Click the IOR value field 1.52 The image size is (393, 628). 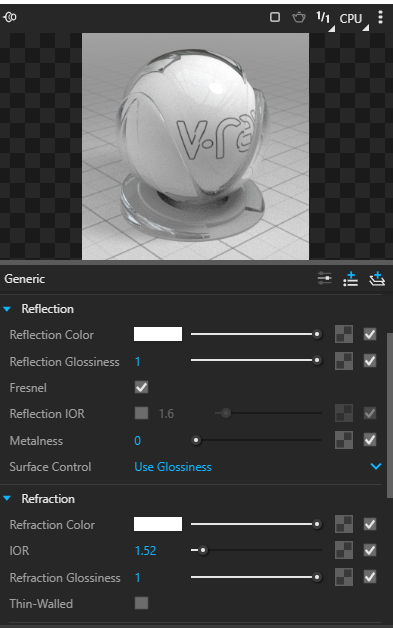coord(146,551)
